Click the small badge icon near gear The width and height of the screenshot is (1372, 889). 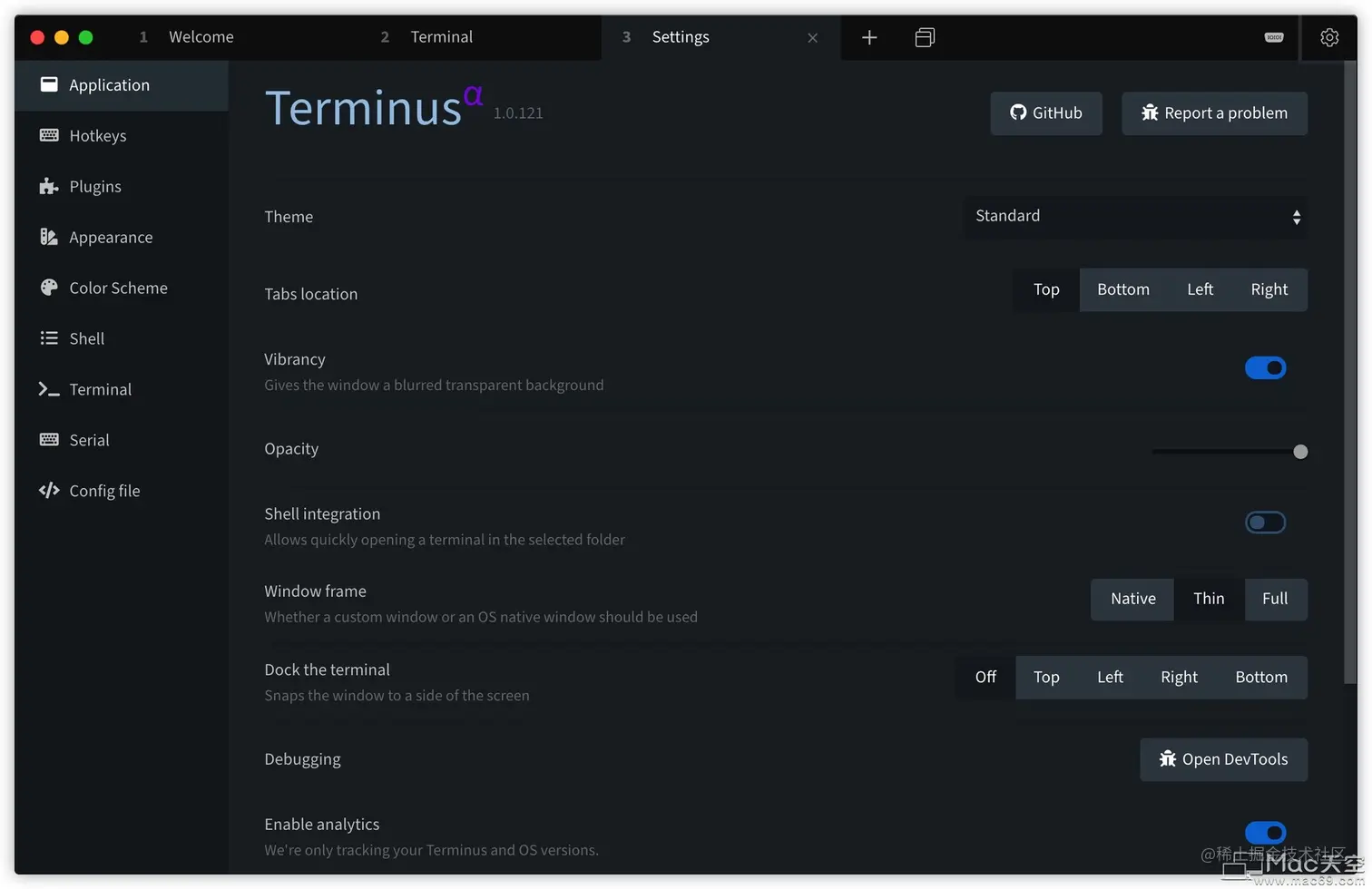(1274, 37)
